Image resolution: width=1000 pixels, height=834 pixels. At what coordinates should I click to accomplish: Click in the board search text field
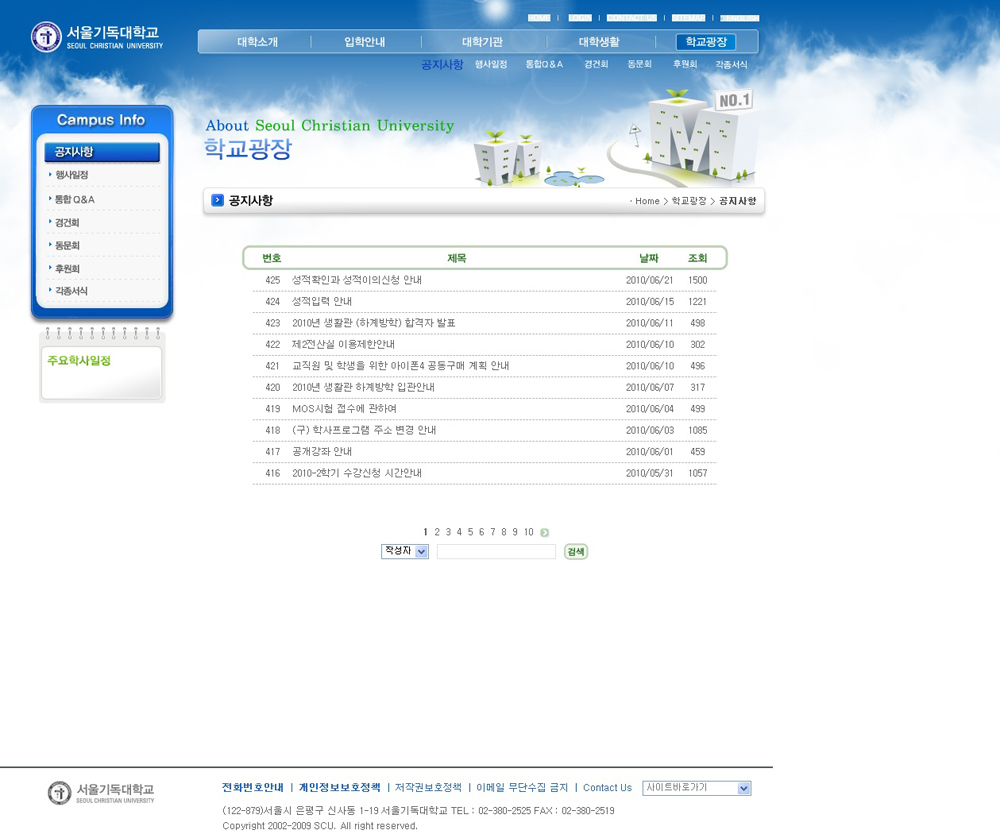496,552
